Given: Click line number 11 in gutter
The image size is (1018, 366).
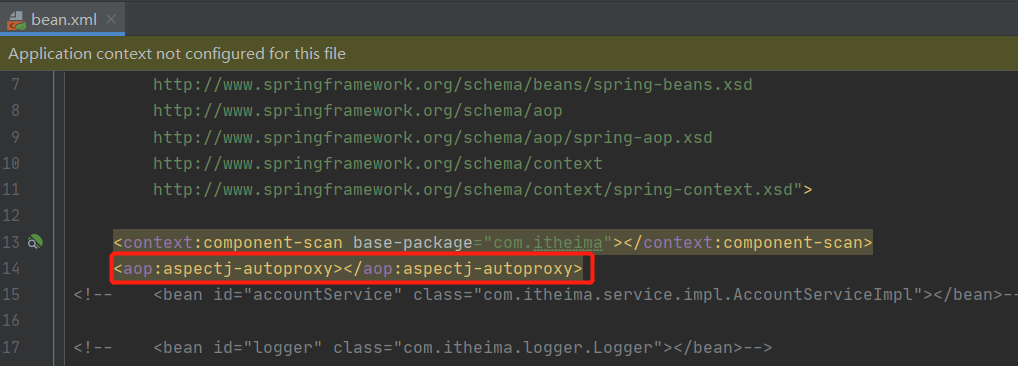Looking at the screenshot, I should (x=11, y=190).
